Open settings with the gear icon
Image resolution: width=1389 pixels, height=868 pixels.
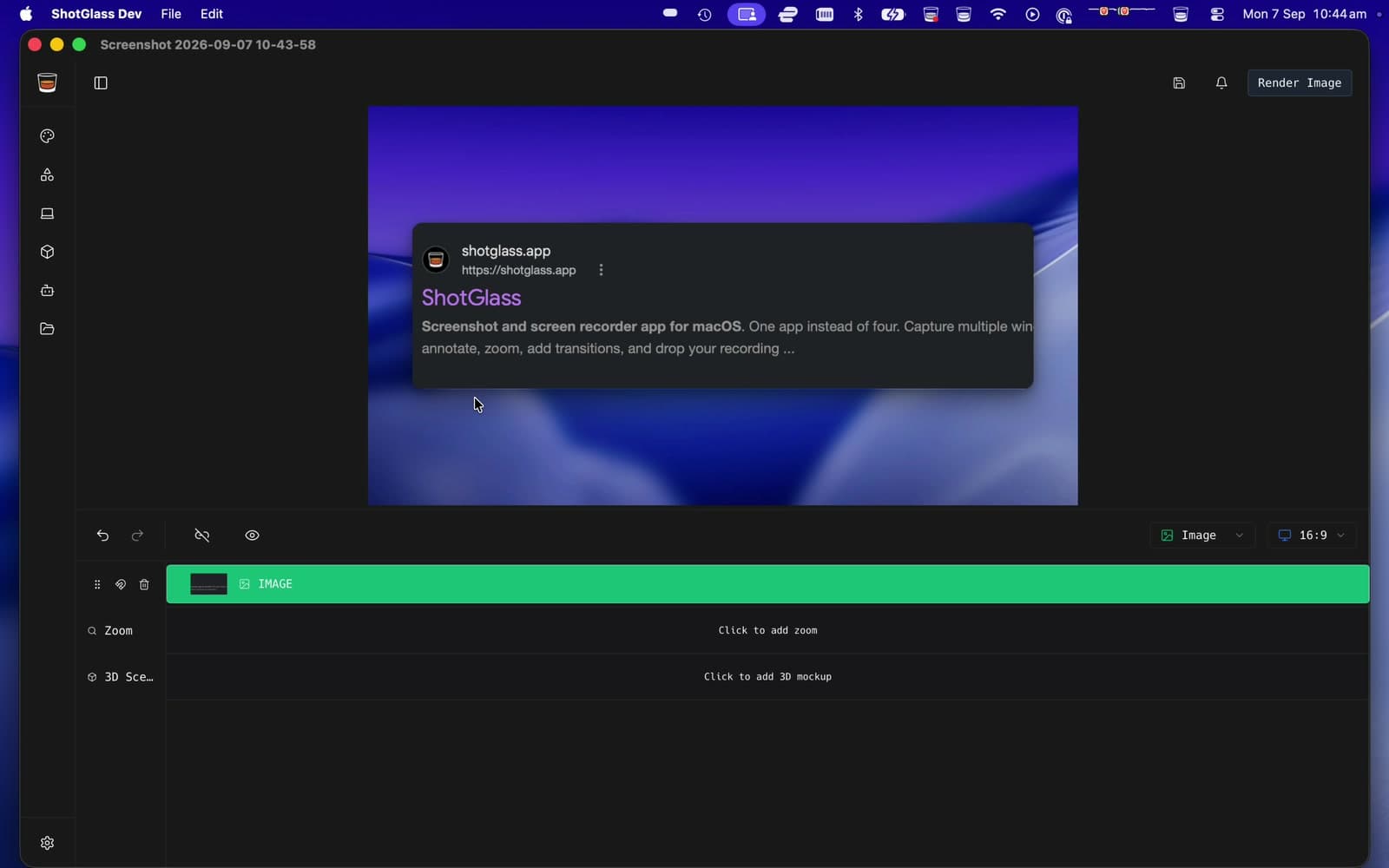[x=47, y=843]
